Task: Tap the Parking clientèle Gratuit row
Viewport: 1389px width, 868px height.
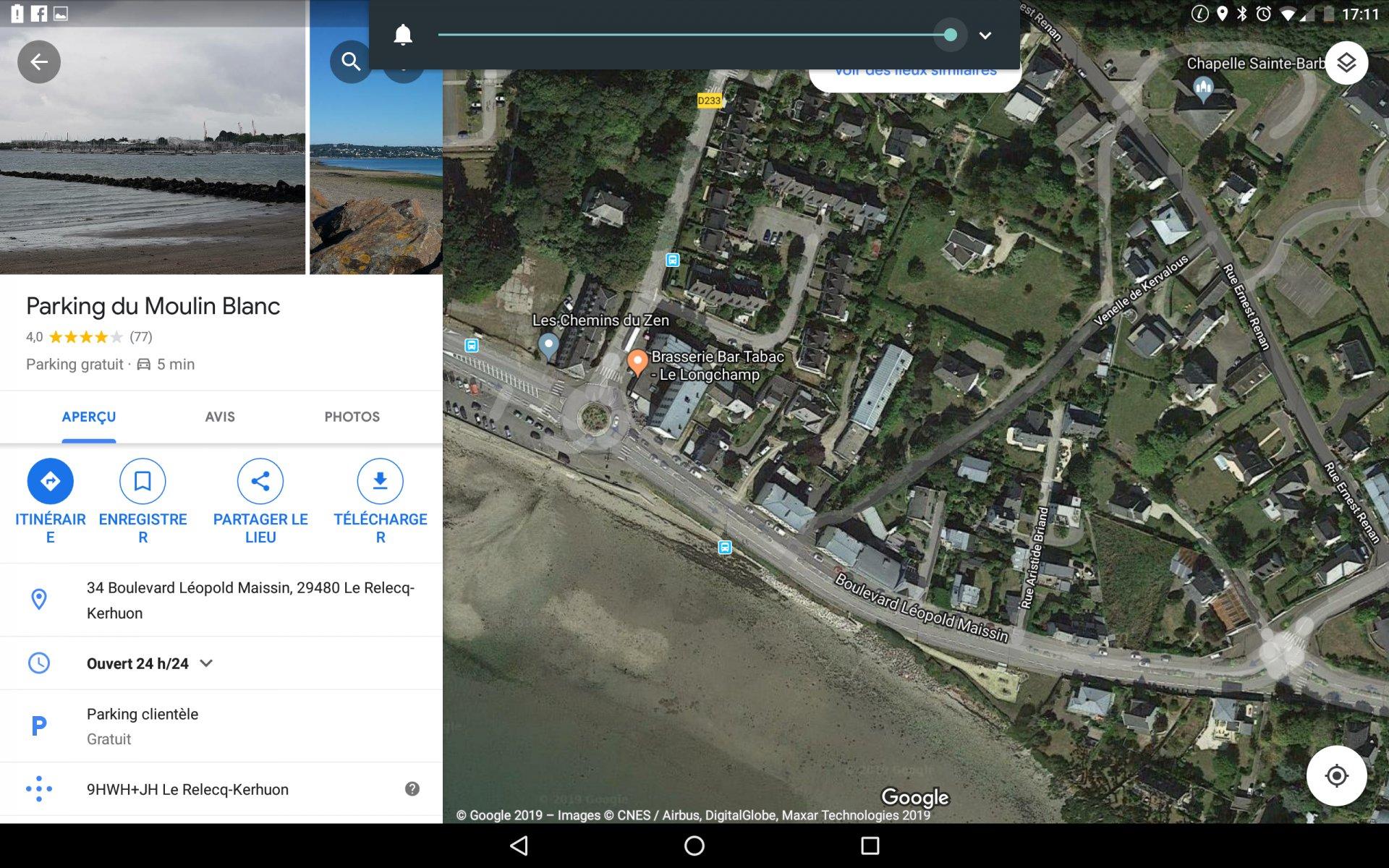Action: pos(221,726)
